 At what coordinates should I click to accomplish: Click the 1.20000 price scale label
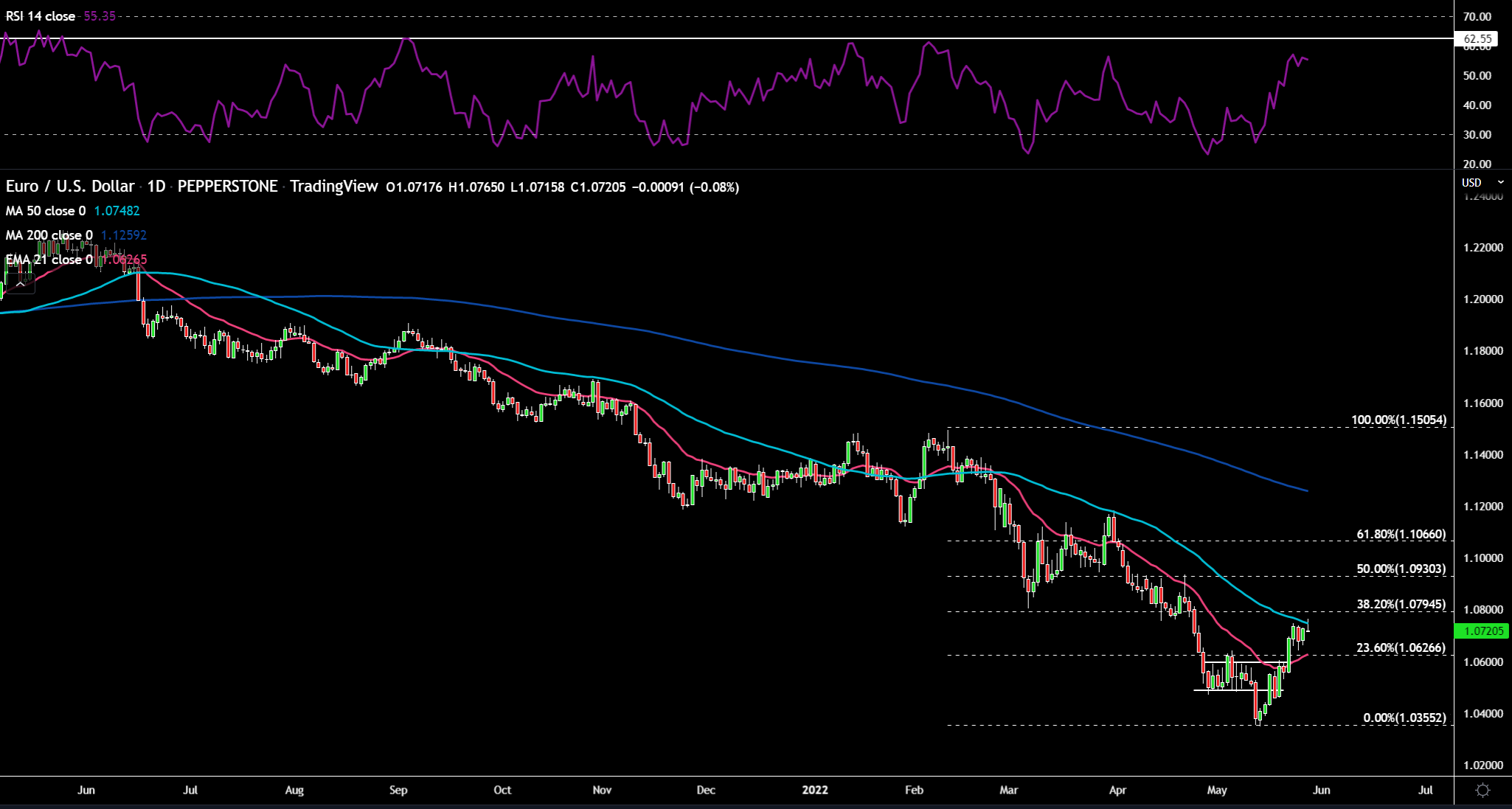click(x=1482, y=299)
